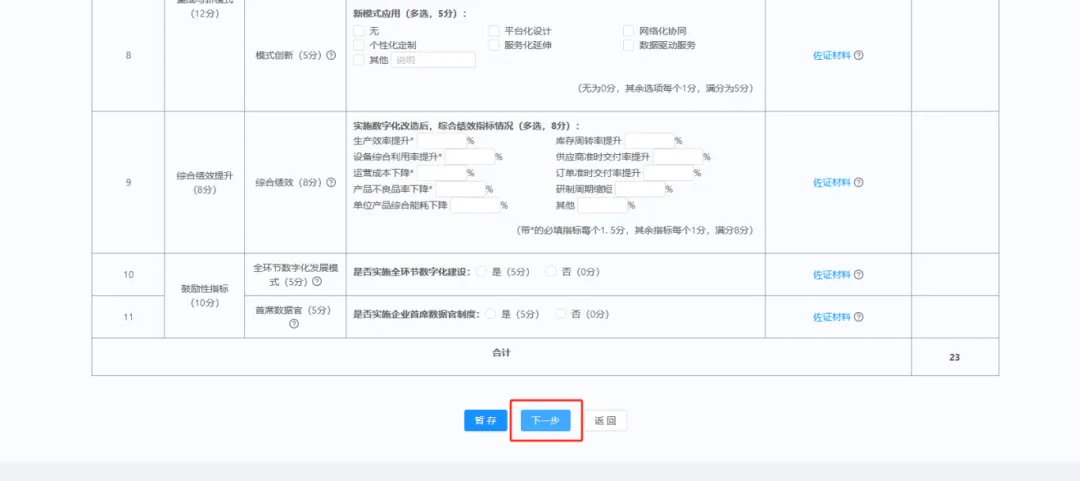Click the 说明 text box beside 其他
Image resolution: width=1080 pixels, height=481 pixels.
433,60
